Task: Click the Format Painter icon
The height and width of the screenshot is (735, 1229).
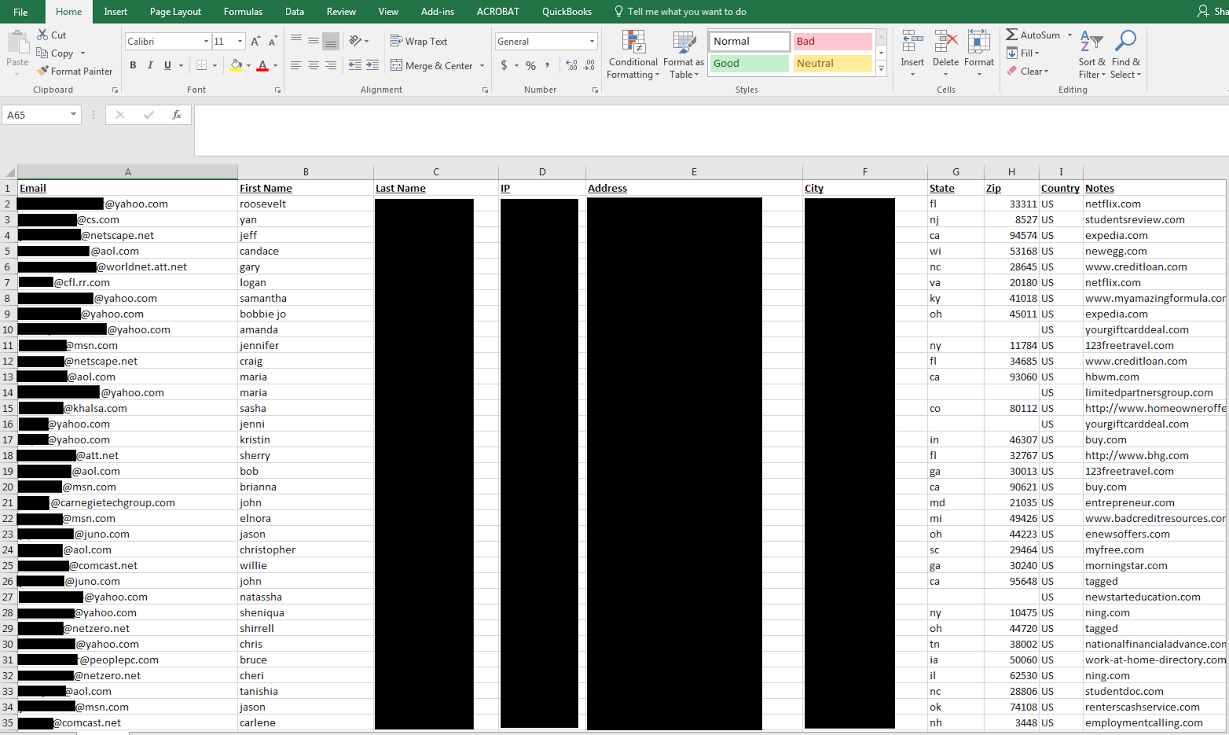Action: point(43,71)
